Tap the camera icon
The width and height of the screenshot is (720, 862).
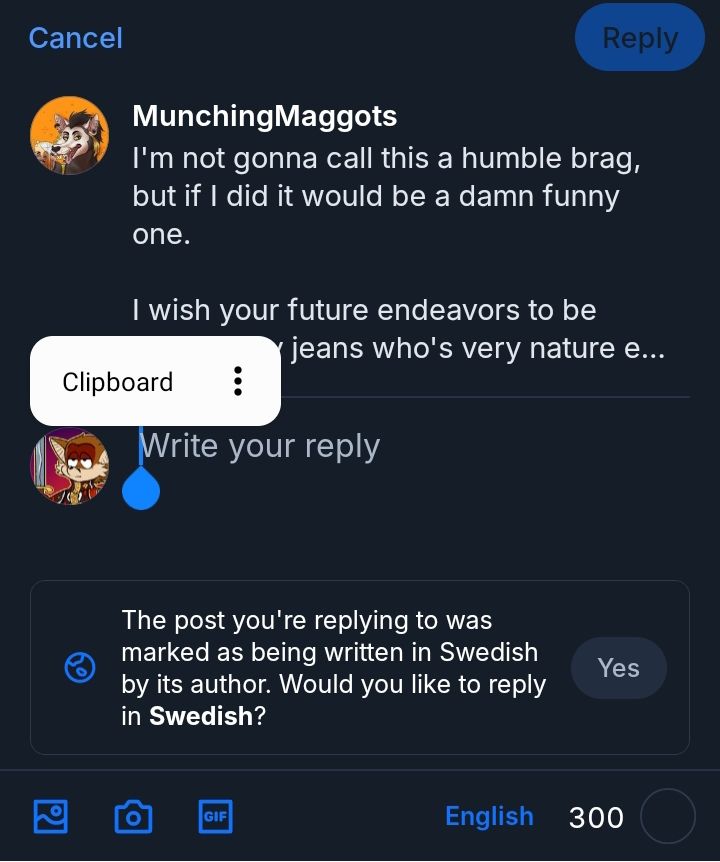pyautogui.click(x=133, y=817)
